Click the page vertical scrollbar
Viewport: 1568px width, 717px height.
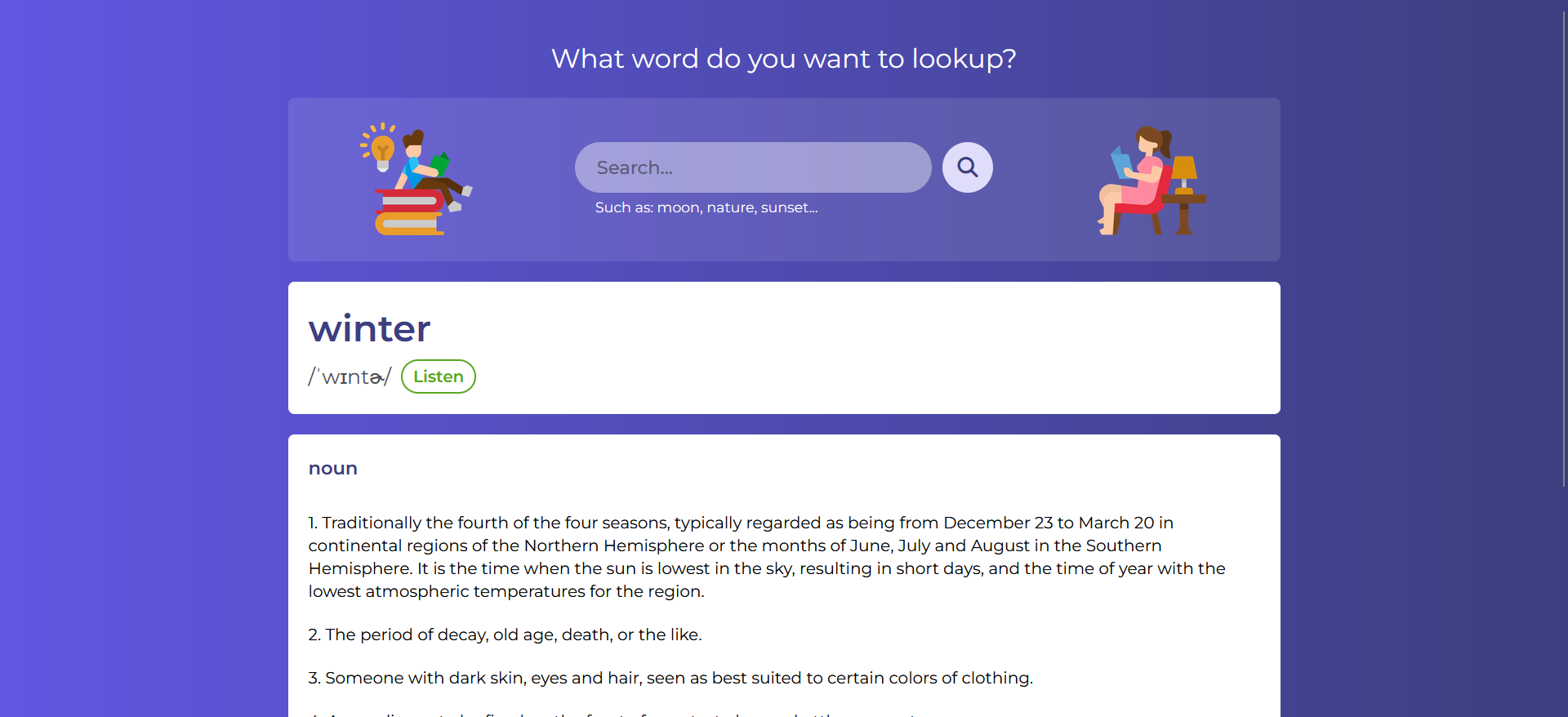point(1563,245)
